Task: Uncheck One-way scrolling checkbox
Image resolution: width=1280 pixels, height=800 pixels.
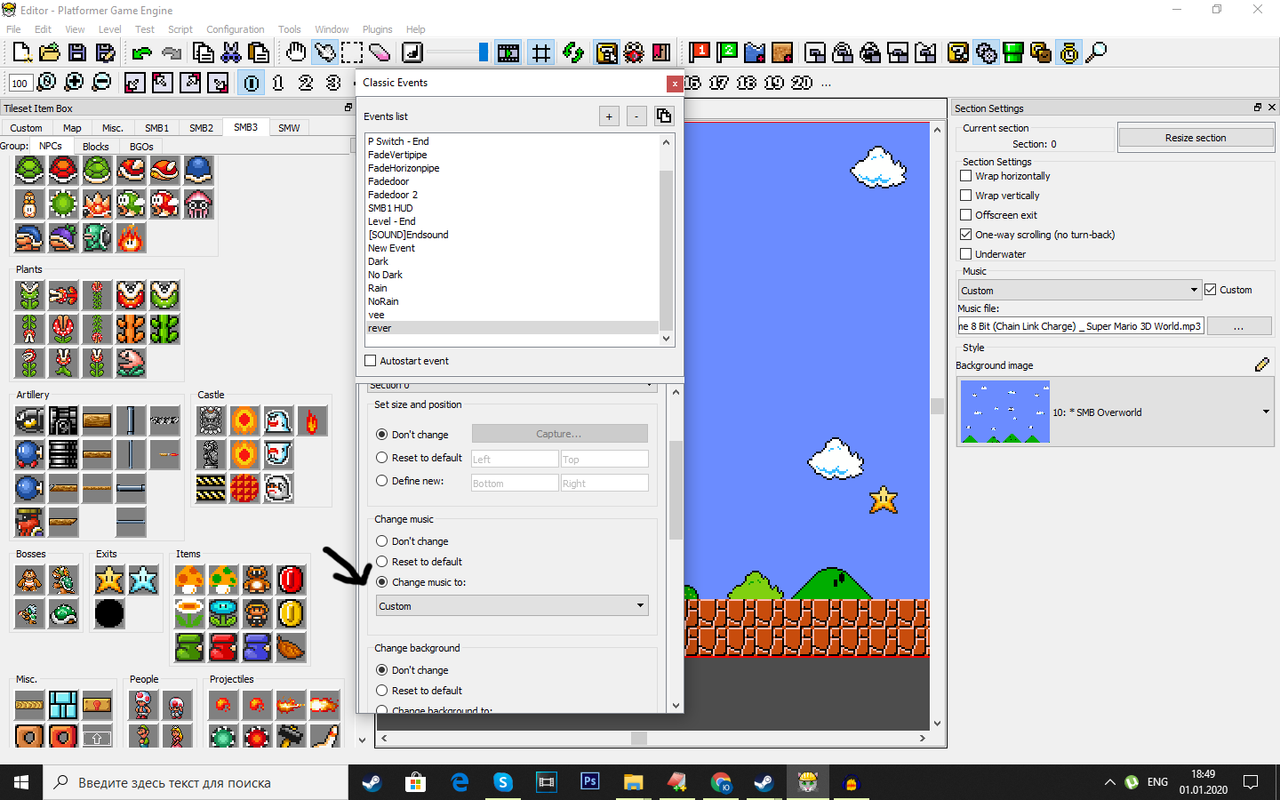Action: tap(966, 235)
